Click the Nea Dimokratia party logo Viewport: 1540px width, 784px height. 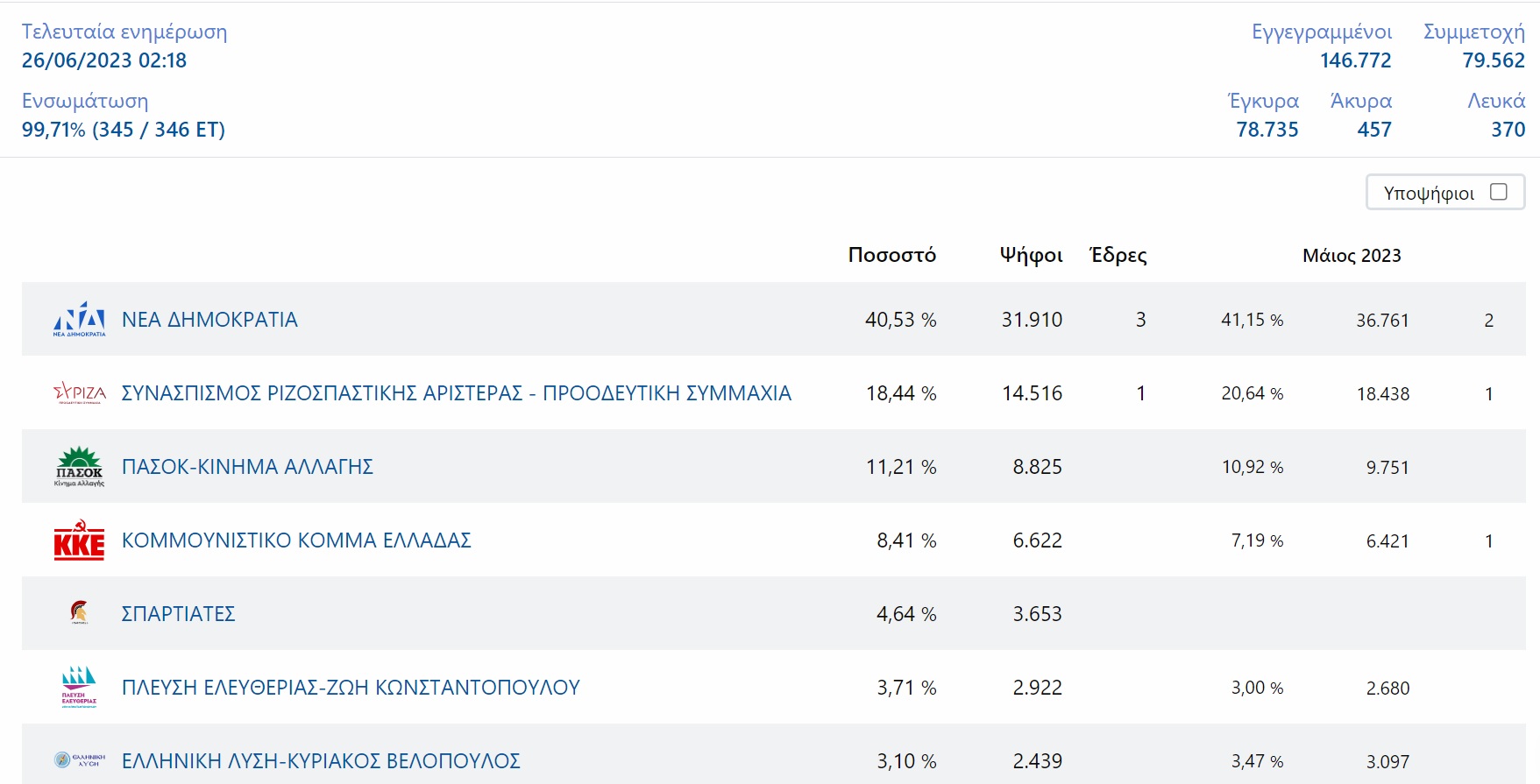click(x=79, y=320)
